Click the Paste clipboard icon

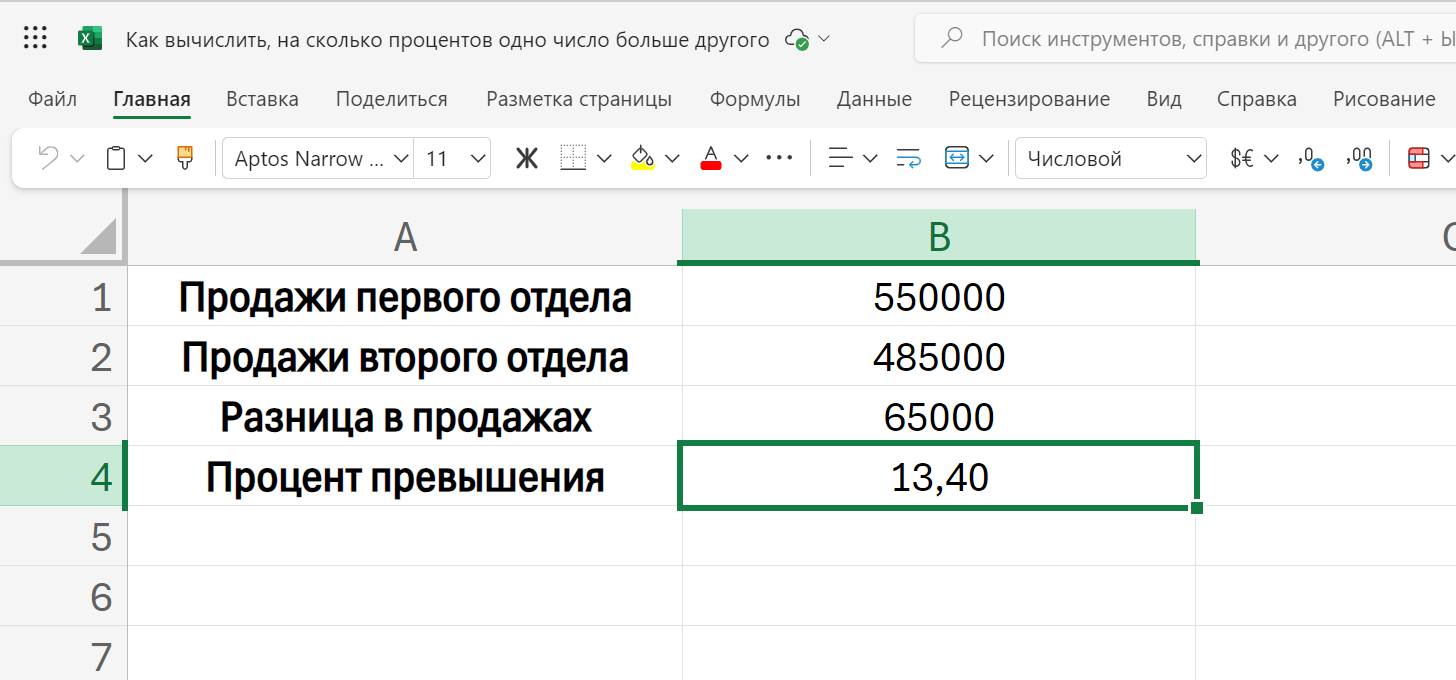[x=115, y=157]
